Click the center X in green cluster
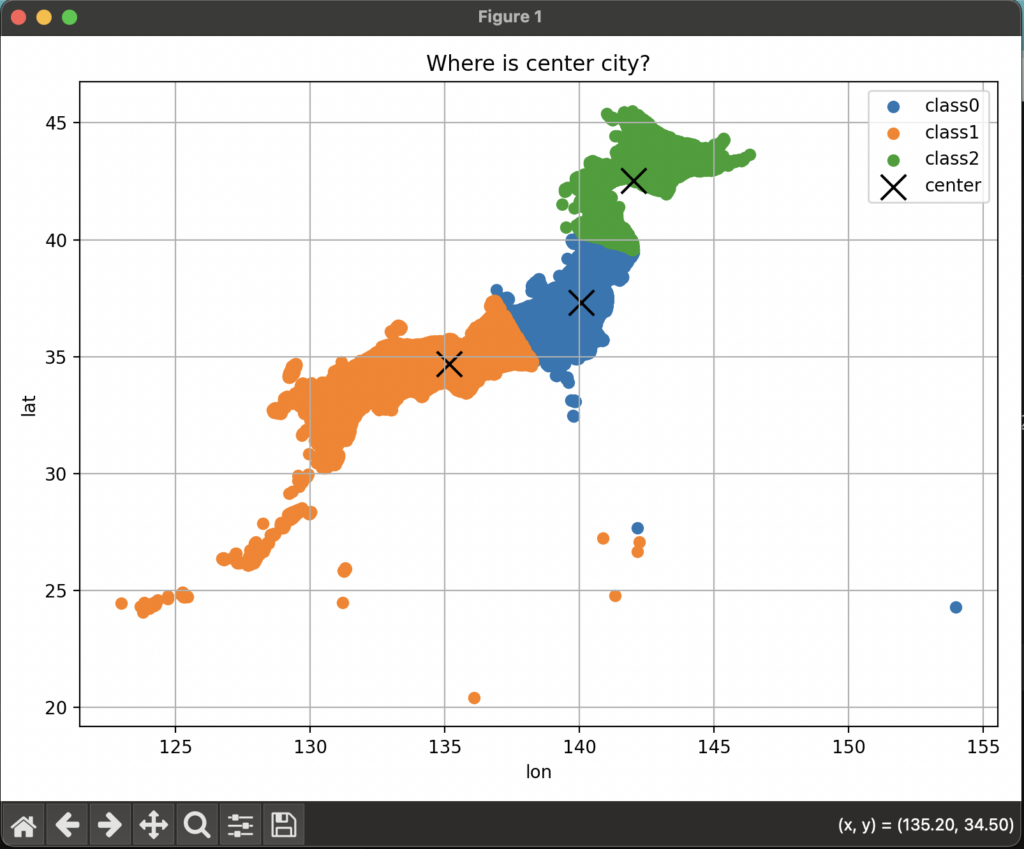Viewport: 1024px width, 849px height. pyautogui.click(x=633, y=180)
